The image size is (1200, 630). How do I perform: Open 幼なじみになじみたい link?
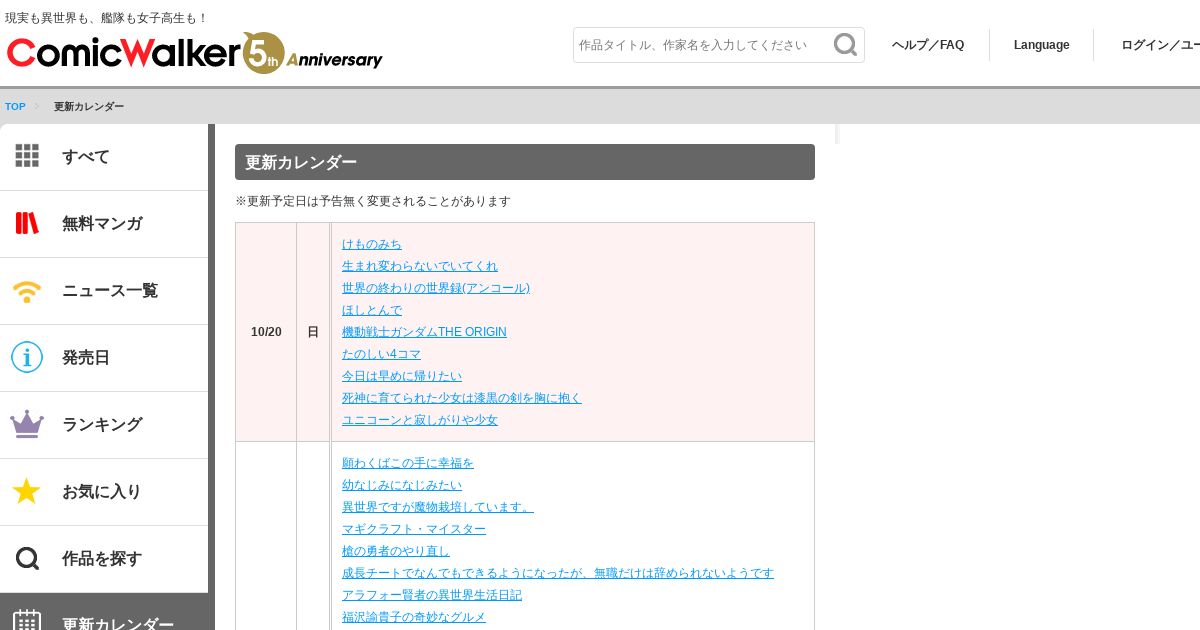(x=402, y=485)
